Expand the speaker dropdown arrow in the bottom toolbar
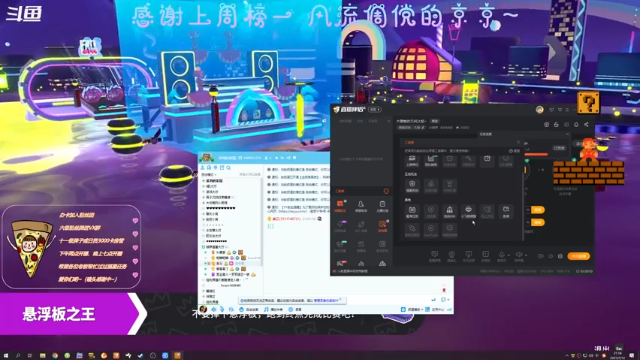 526,255
